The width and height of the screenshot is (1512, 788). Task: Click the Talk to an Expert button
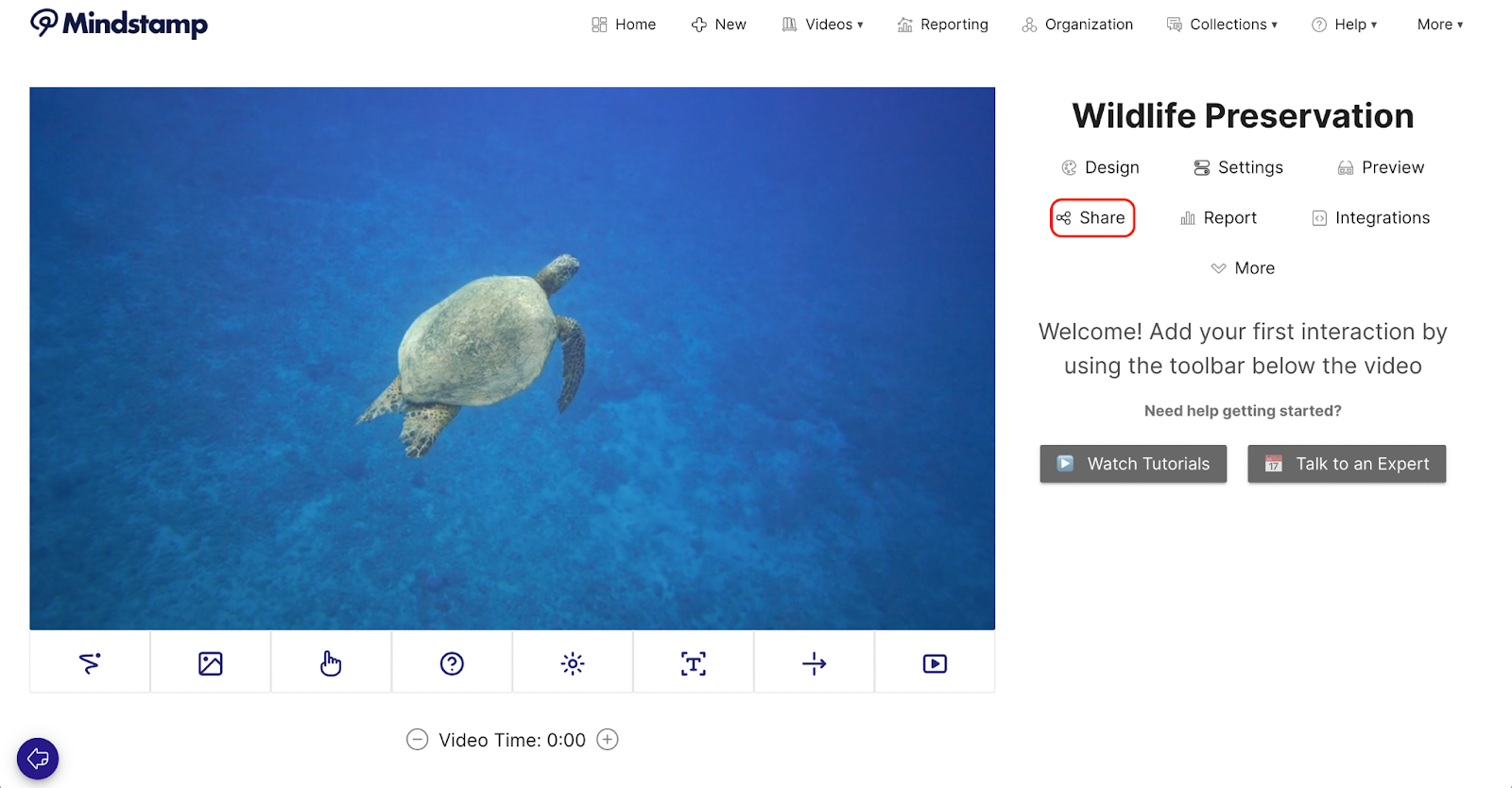click(1347, 464)
